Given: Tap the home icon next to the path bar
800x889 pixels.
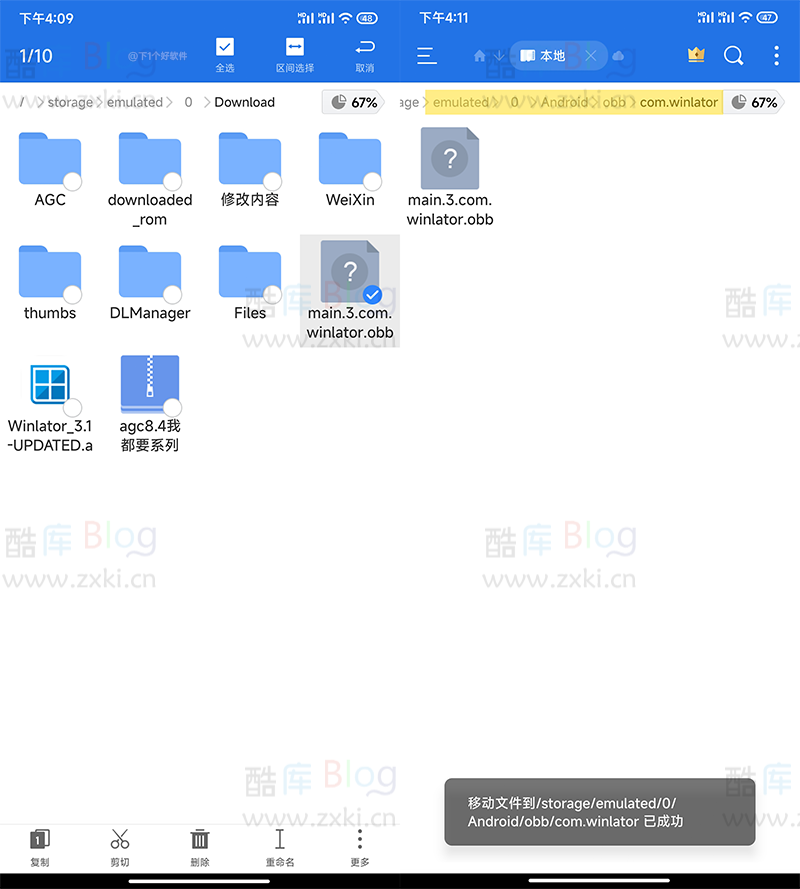Looking at the screenshot, I should tap(479, 57).
